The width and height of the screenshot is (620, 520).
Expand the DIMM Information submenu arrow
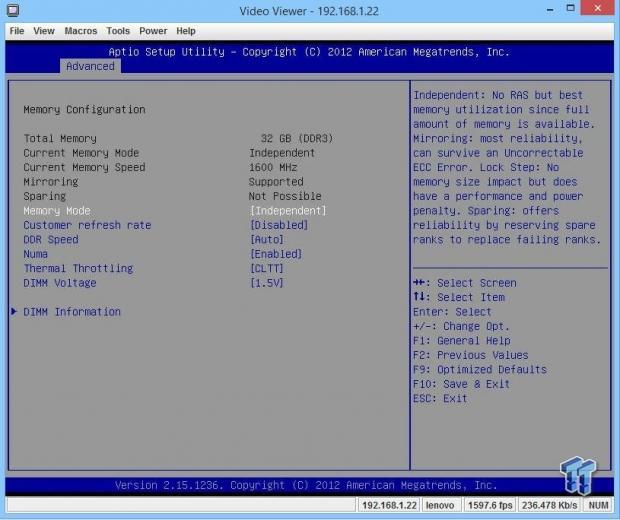coord(14,311)
